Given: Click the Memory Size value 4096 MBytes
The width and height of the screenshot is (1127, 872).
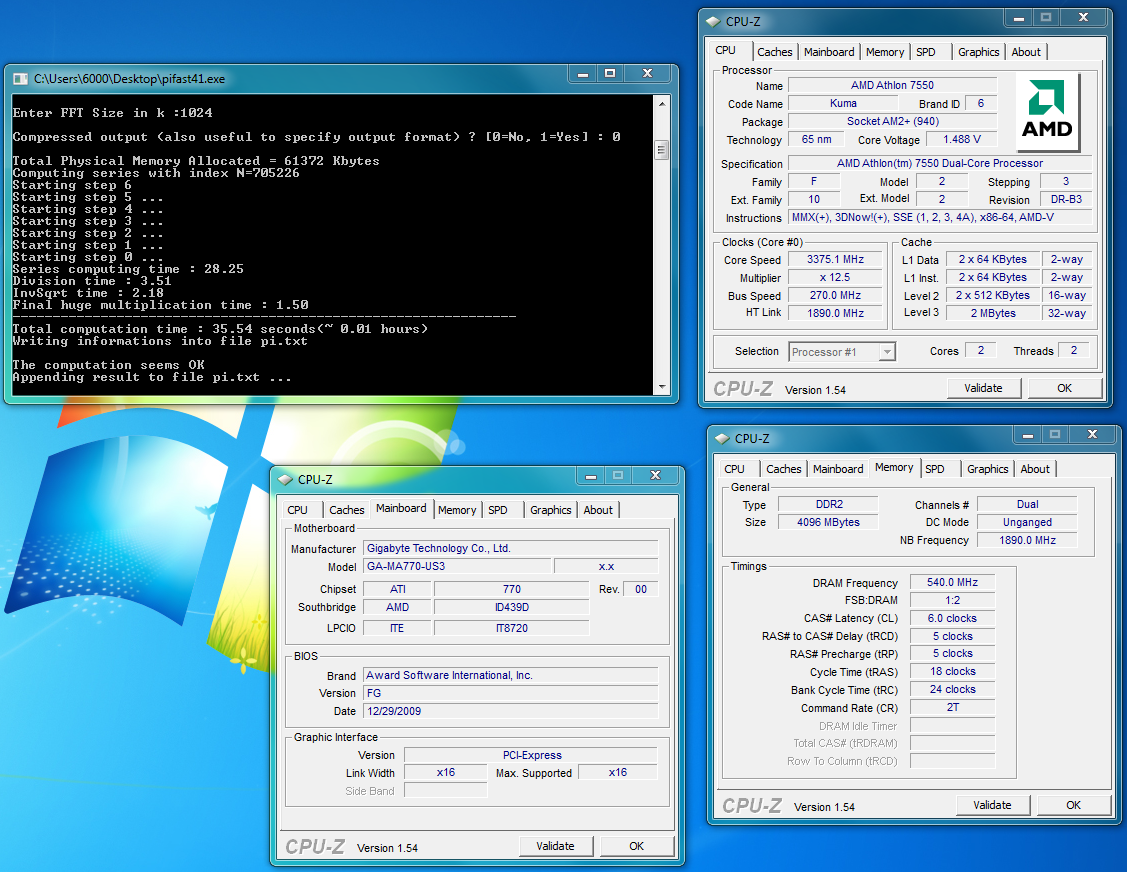Looking at the screenshot, I should coord(828,523).
